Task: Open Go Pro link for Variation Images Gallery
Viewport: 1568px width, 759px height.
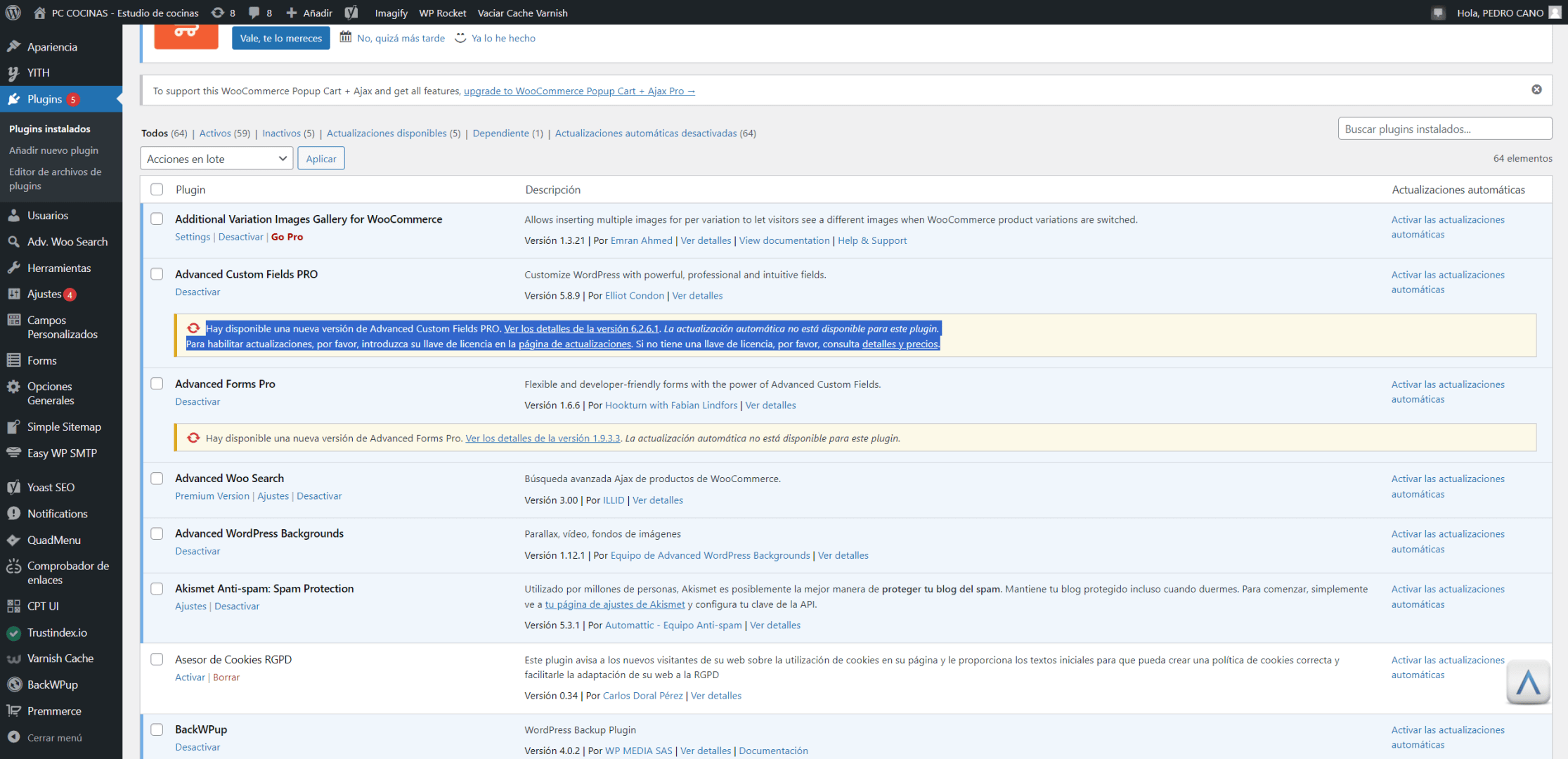Action: [x=287, y=237]
